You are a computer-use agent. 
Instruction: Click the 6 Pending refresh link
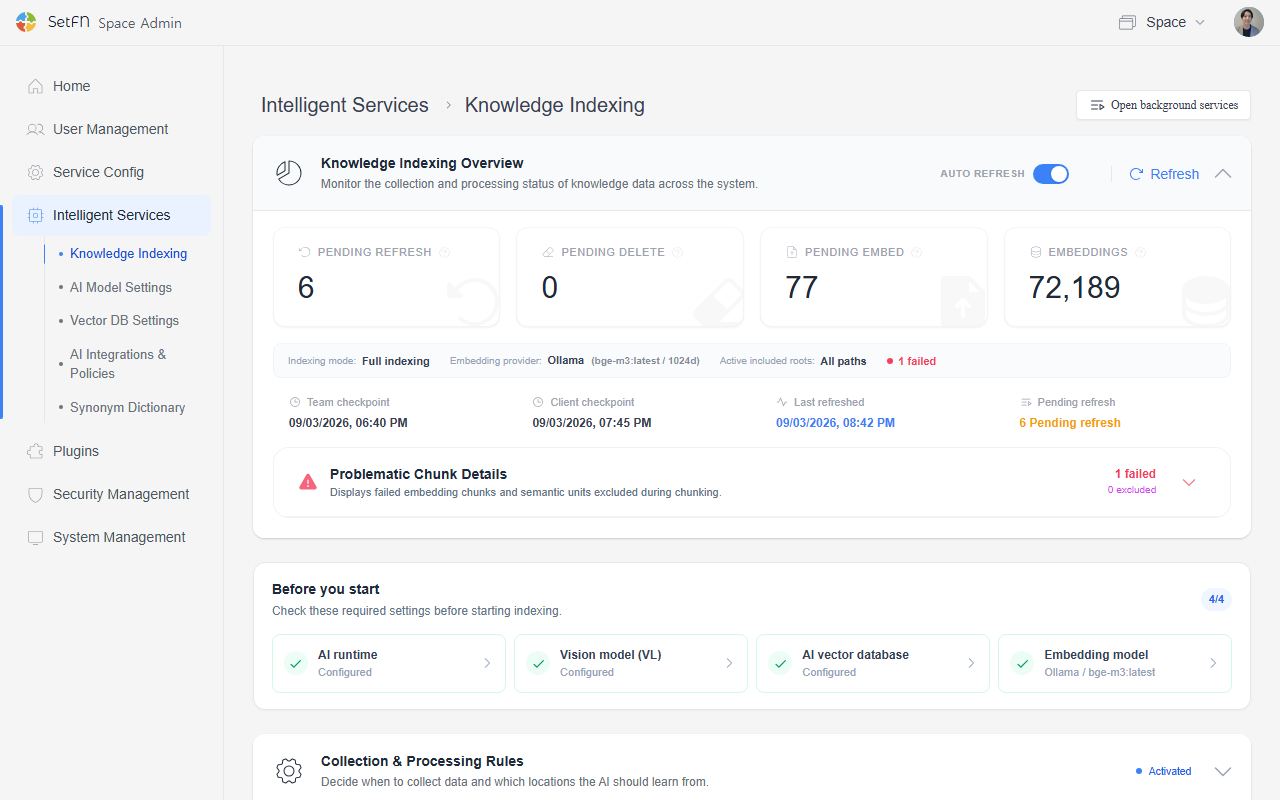[x=1070, y=423]
